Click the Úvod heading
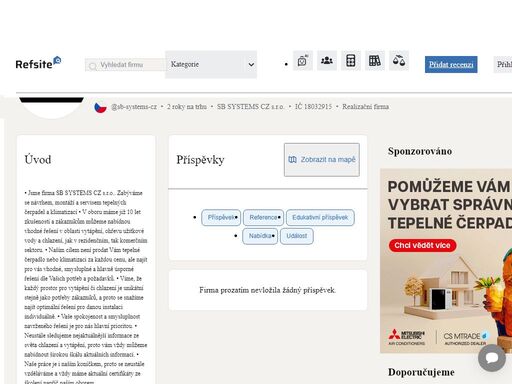The height and width of the screenshot is (384, 512). coord(38,159)
